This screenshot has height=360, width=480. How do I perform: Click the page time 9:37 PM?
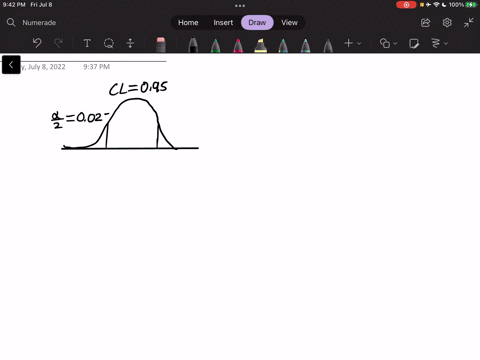pyautogui.click(x=97, y=67)
